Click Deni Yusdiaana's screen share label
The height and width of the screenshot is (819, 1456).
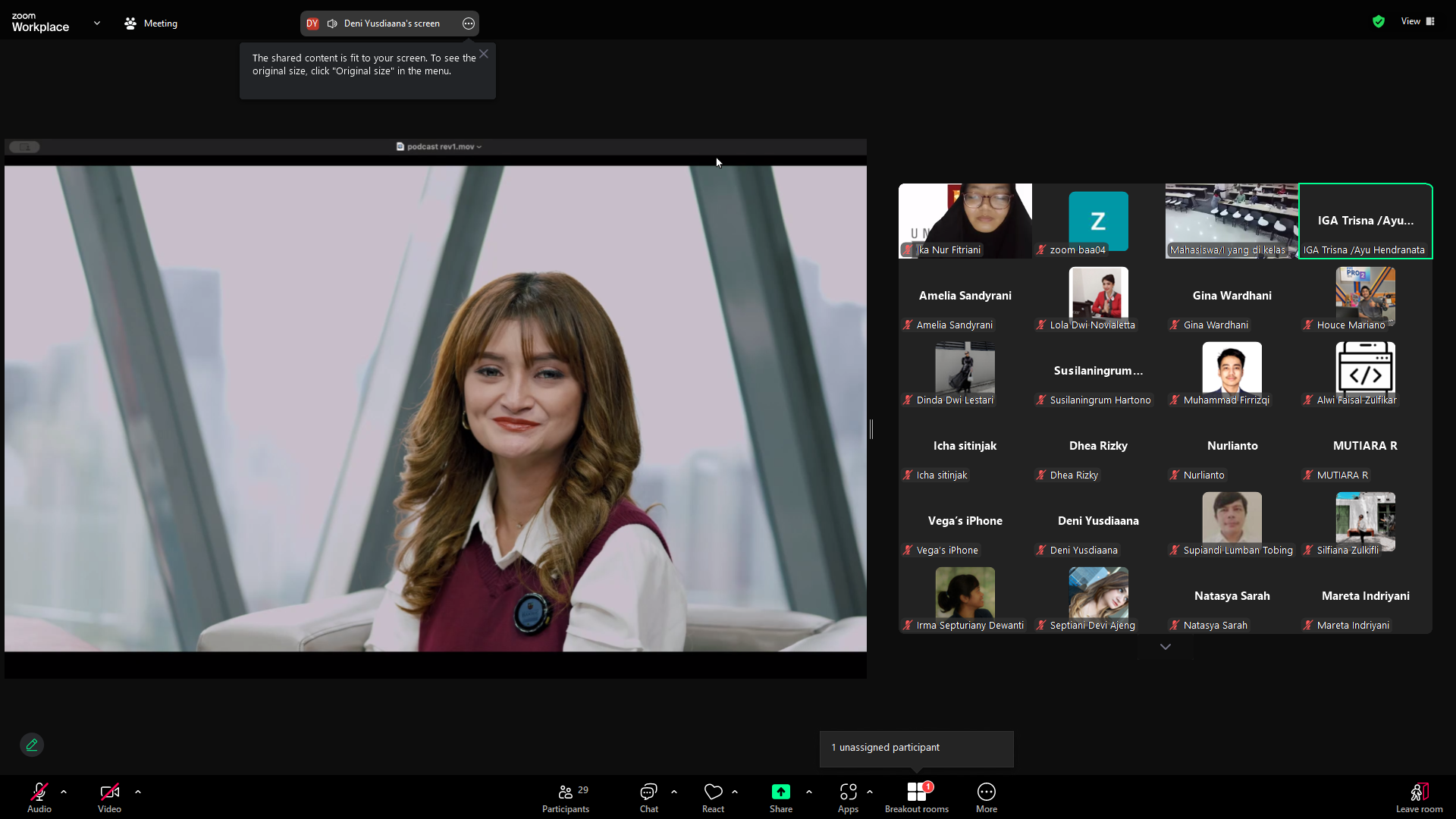[392, 24]
